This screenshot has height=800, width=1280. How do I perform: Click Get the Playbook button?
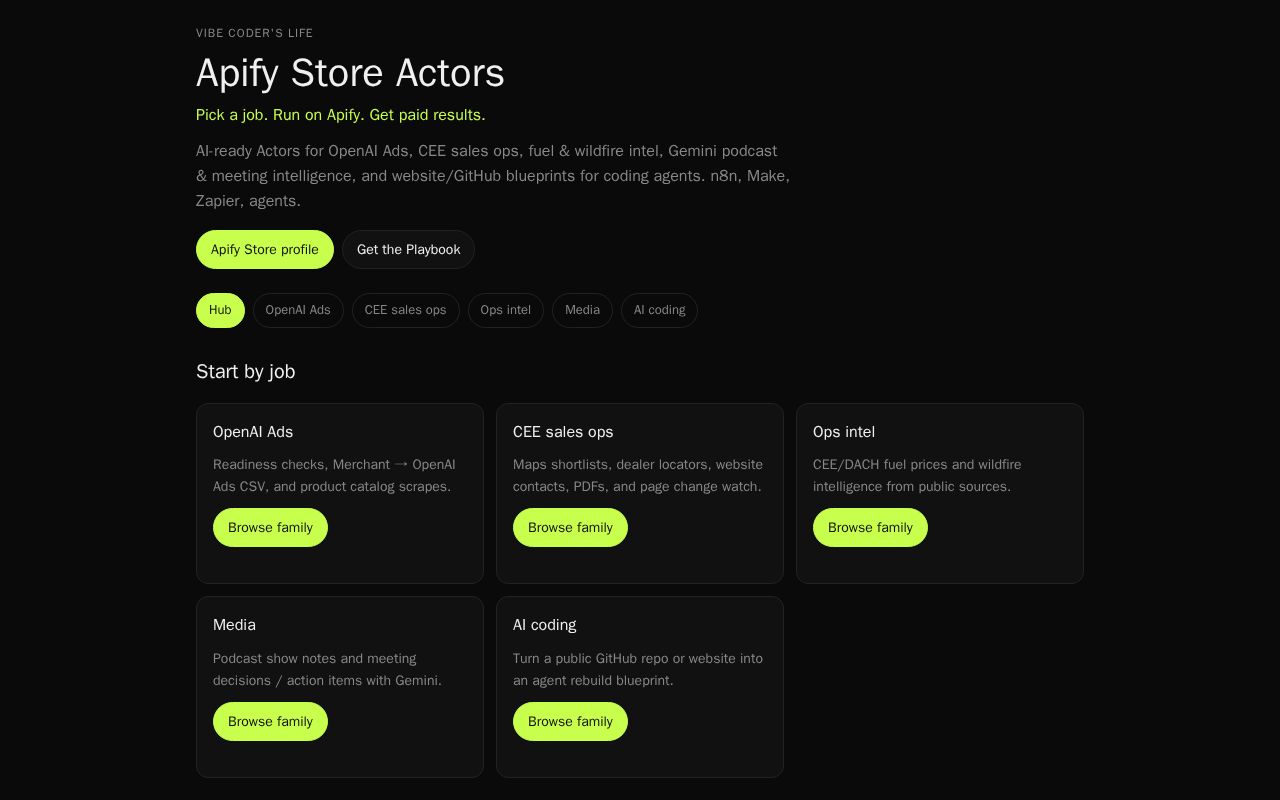click(408, 249)
